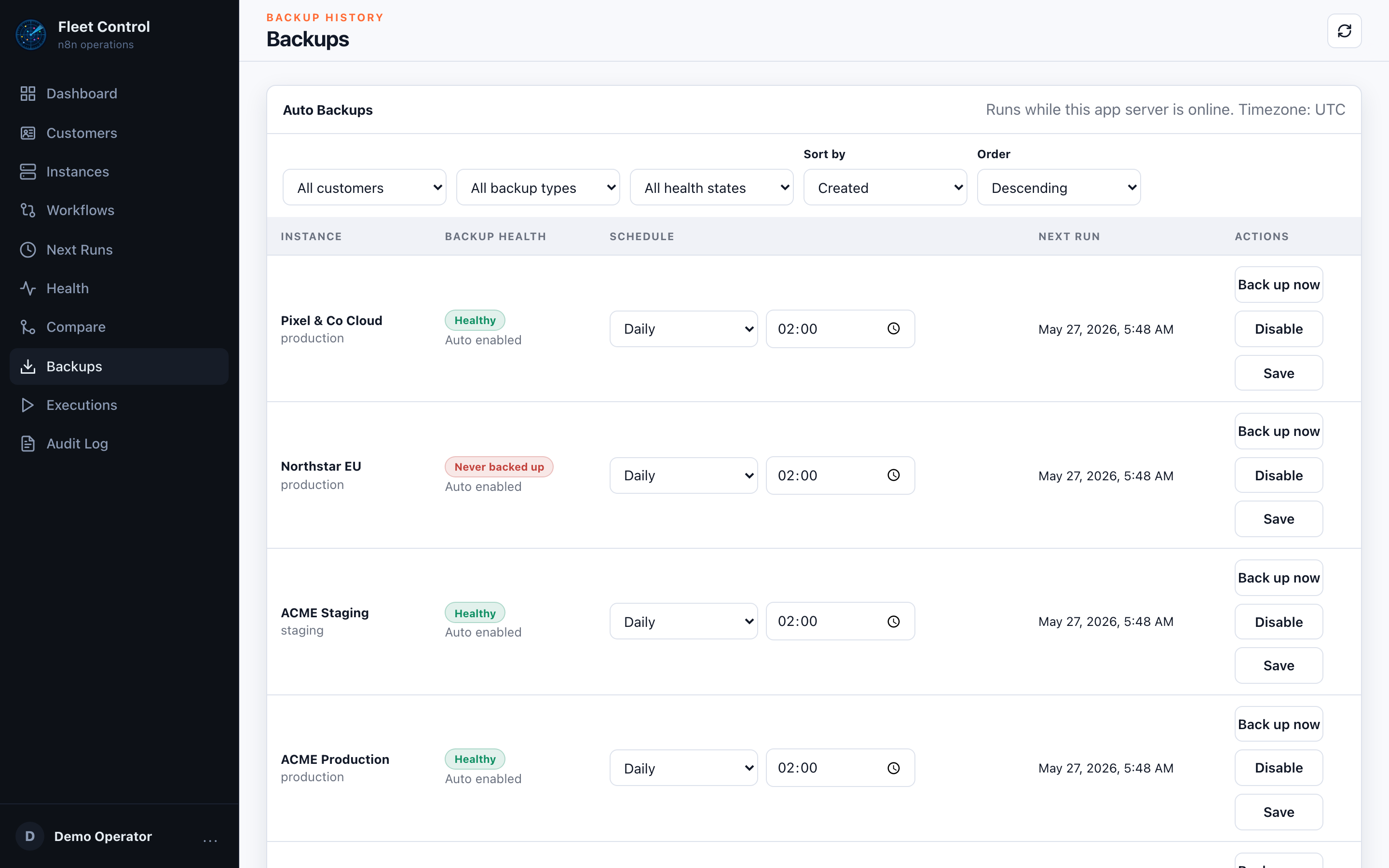Click the Dashboard grid icon
Viewport: 1389px width, 868px height.
27,94
